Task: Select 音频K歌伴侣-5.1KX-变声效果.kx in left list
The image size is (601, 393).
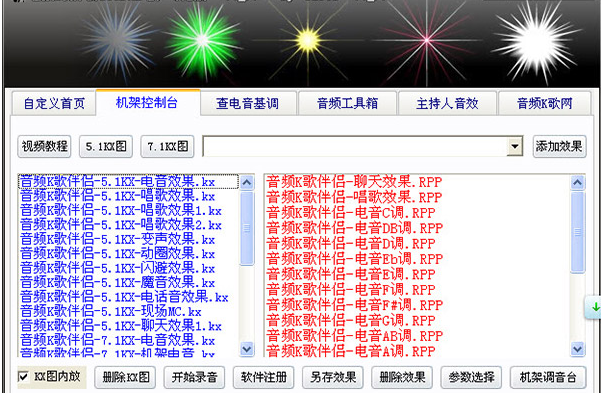Action: [117, 240]
